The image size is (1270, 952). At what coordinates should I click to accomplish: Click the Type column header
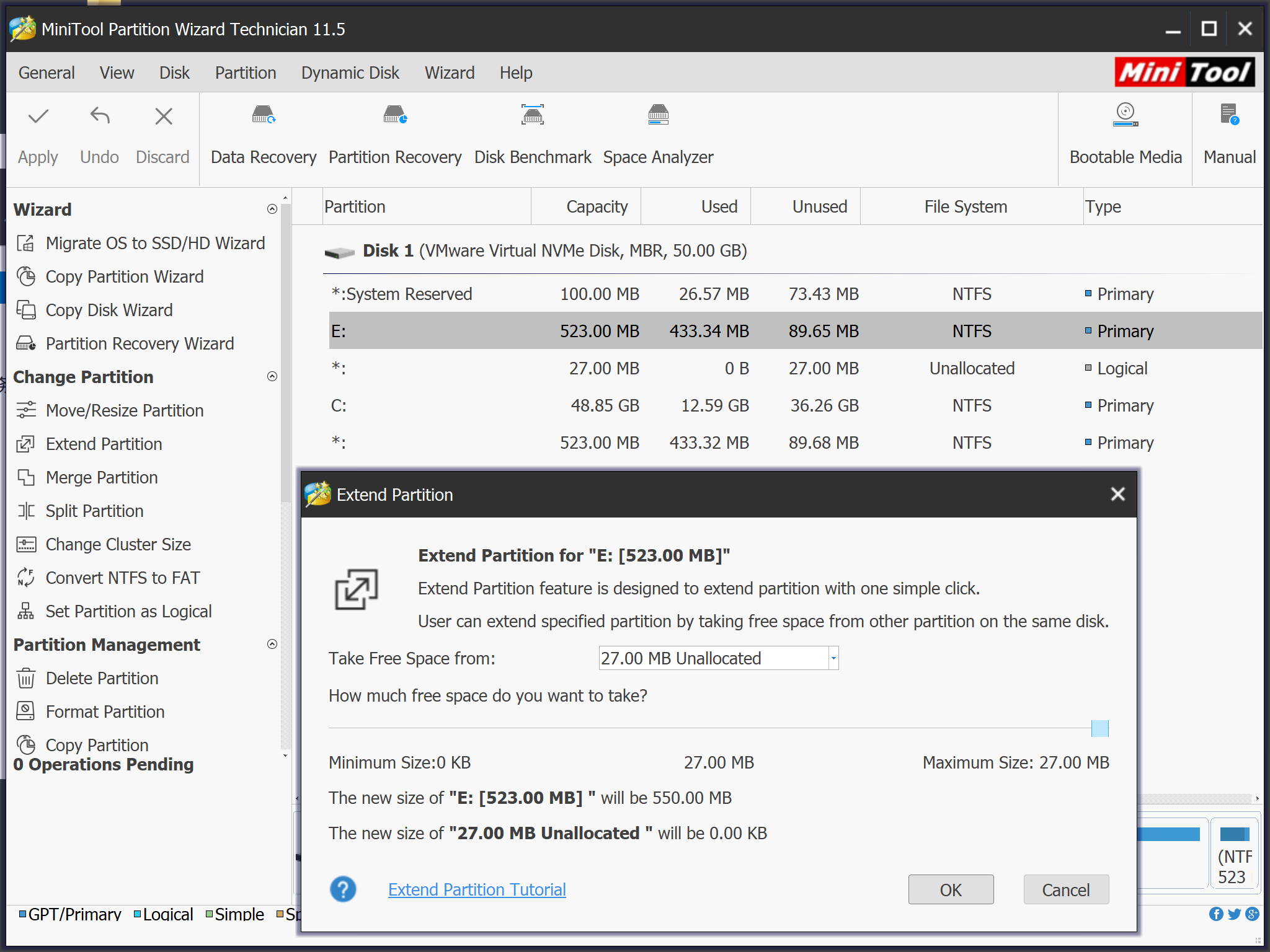[1173, 206]
